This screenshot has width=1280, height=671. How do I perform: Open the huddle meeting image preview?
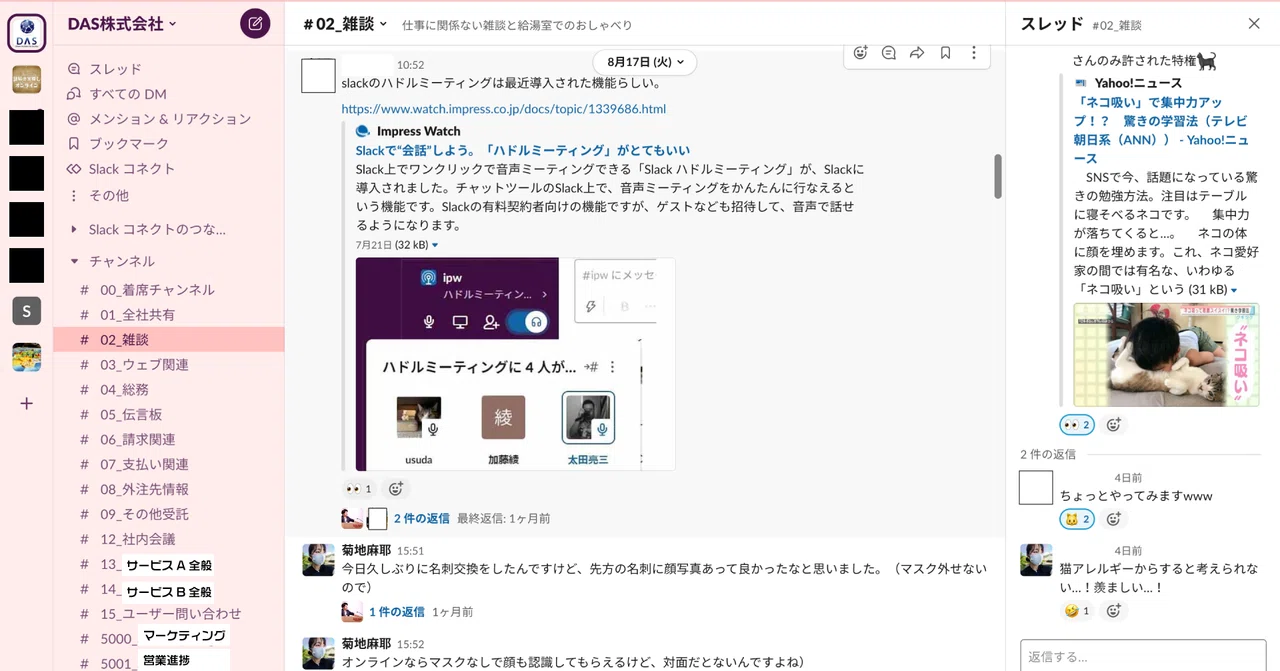pyautogui.click(x=515, y=364)
